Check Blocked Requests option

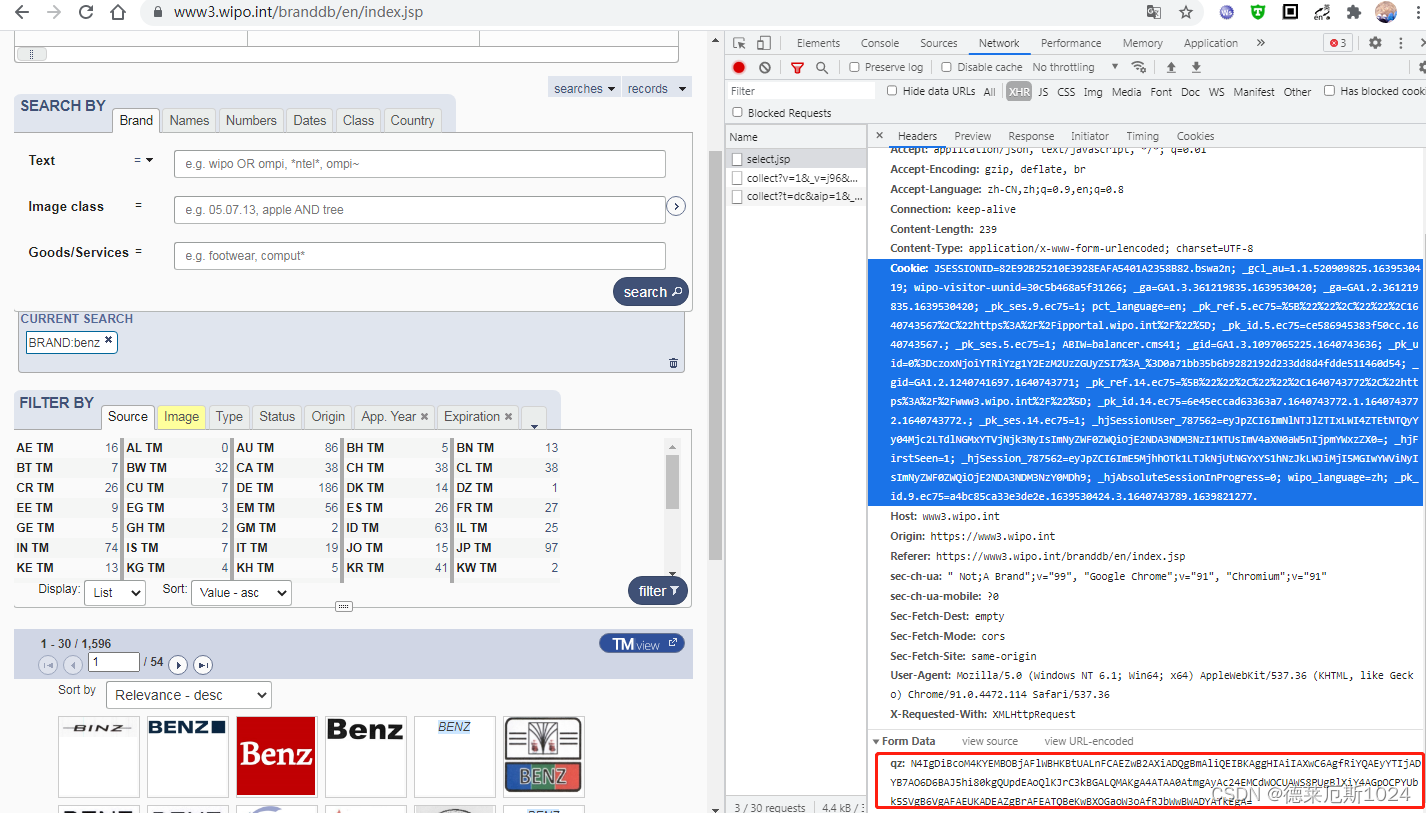[738, 113]
